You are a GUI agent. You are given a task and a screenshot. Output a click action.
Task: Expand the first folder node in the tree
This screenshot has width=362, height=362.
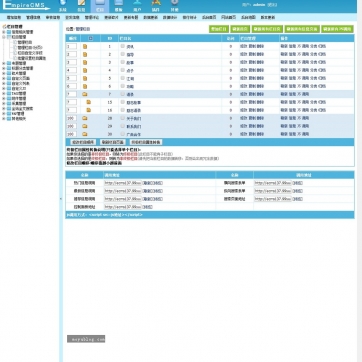coord(4,32)
